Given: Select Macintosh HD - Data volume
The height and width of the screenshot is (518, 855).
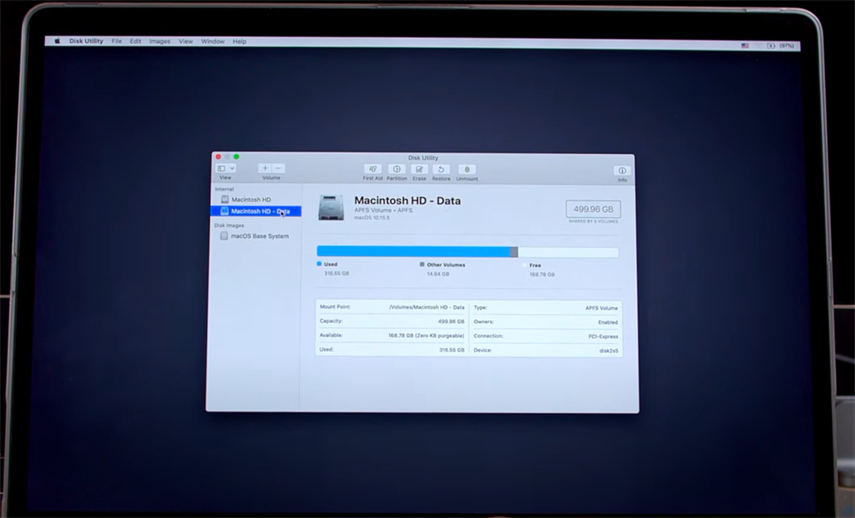Looking at the screenshot, I should (x=256, y=211).
